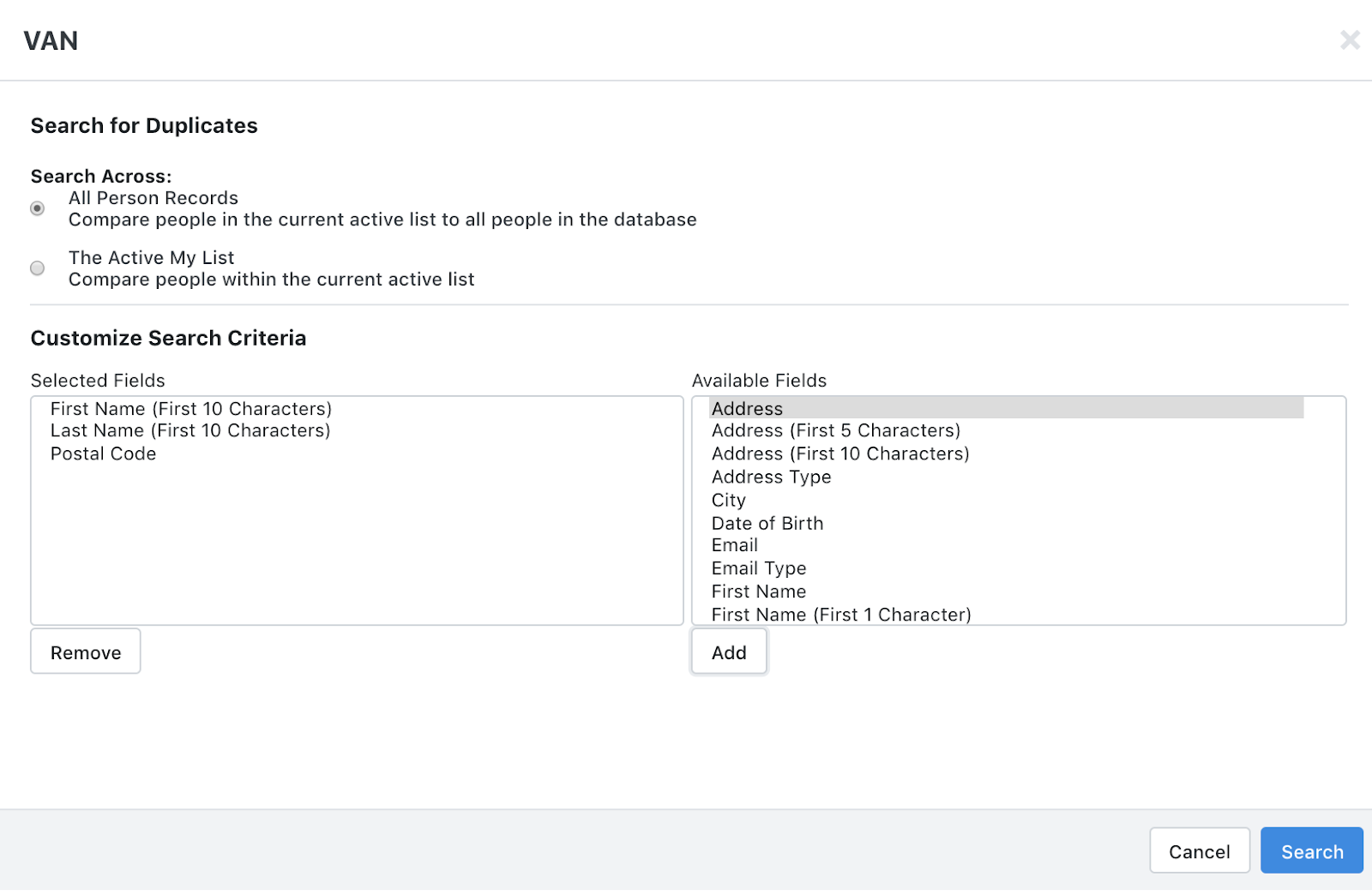Click the blue Search button

[x=1312, y=850]
